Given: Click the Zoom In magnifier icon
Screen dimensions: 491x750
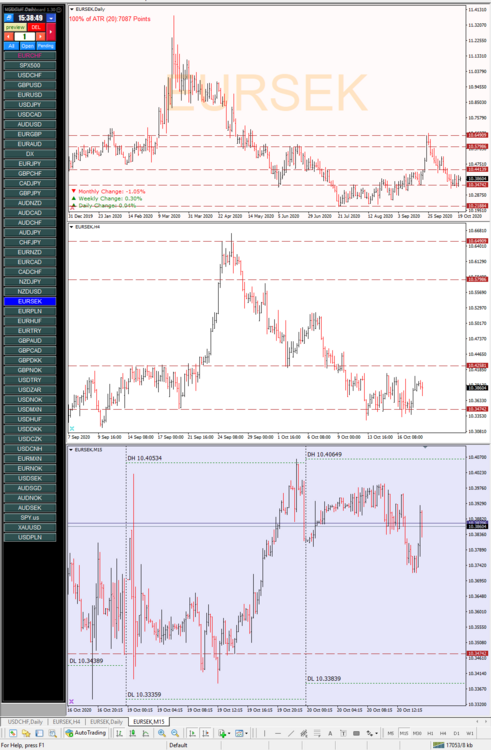Looking at the screenshot, I should click(x=162, y=733).
